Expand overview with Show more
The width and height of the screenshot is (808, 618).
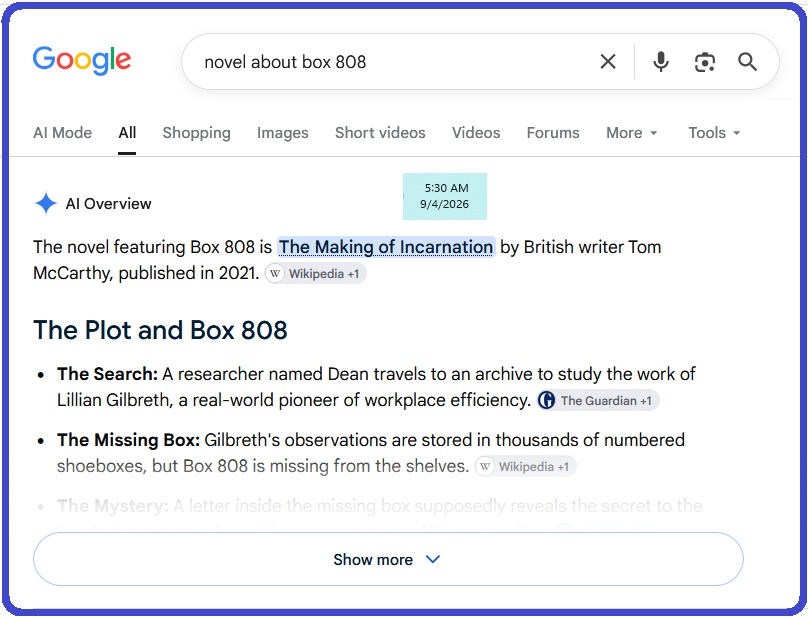tap(388, 559)
